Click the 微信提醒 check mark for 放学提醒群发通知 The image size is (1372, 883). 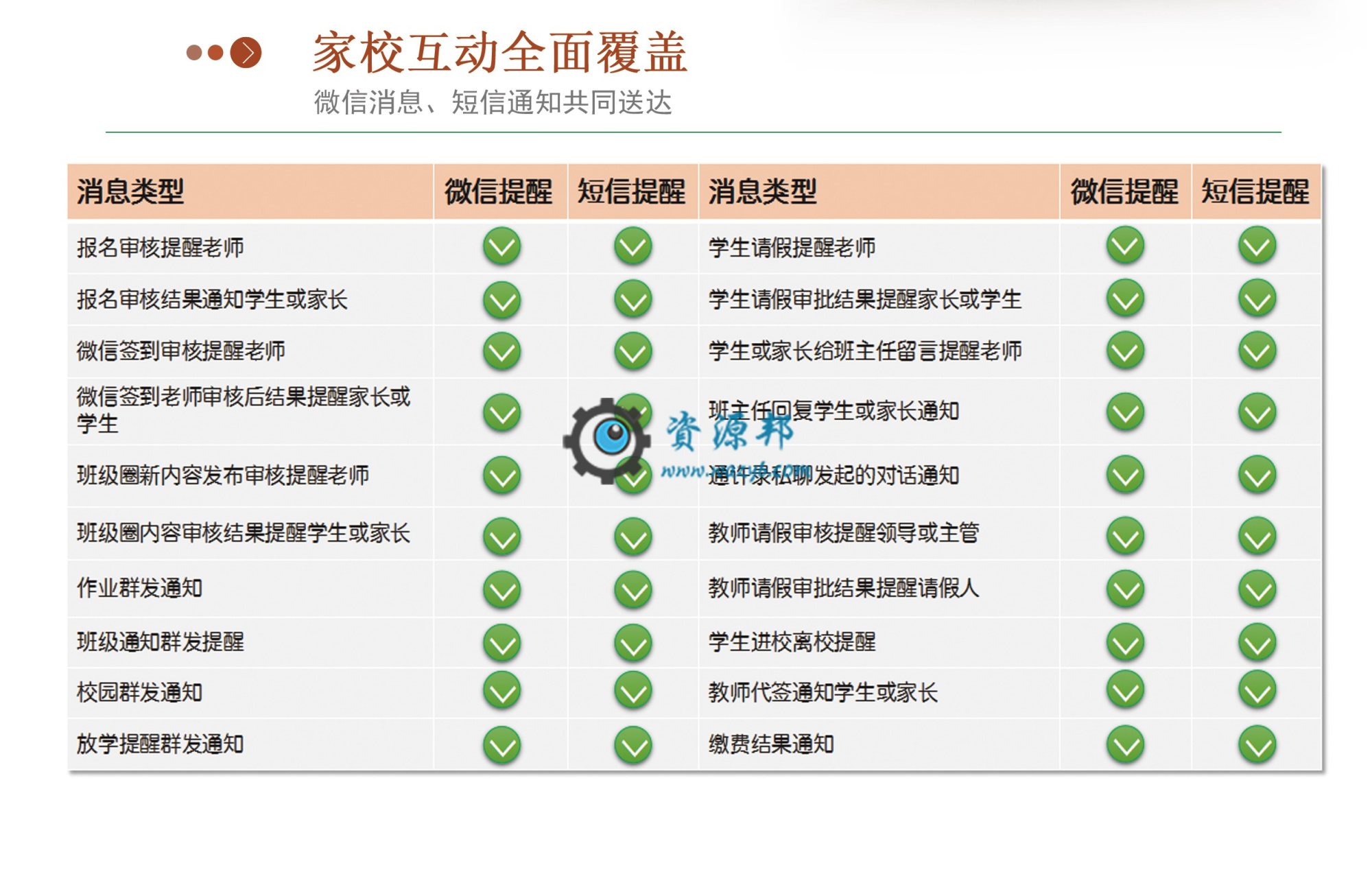coord(502,745)
